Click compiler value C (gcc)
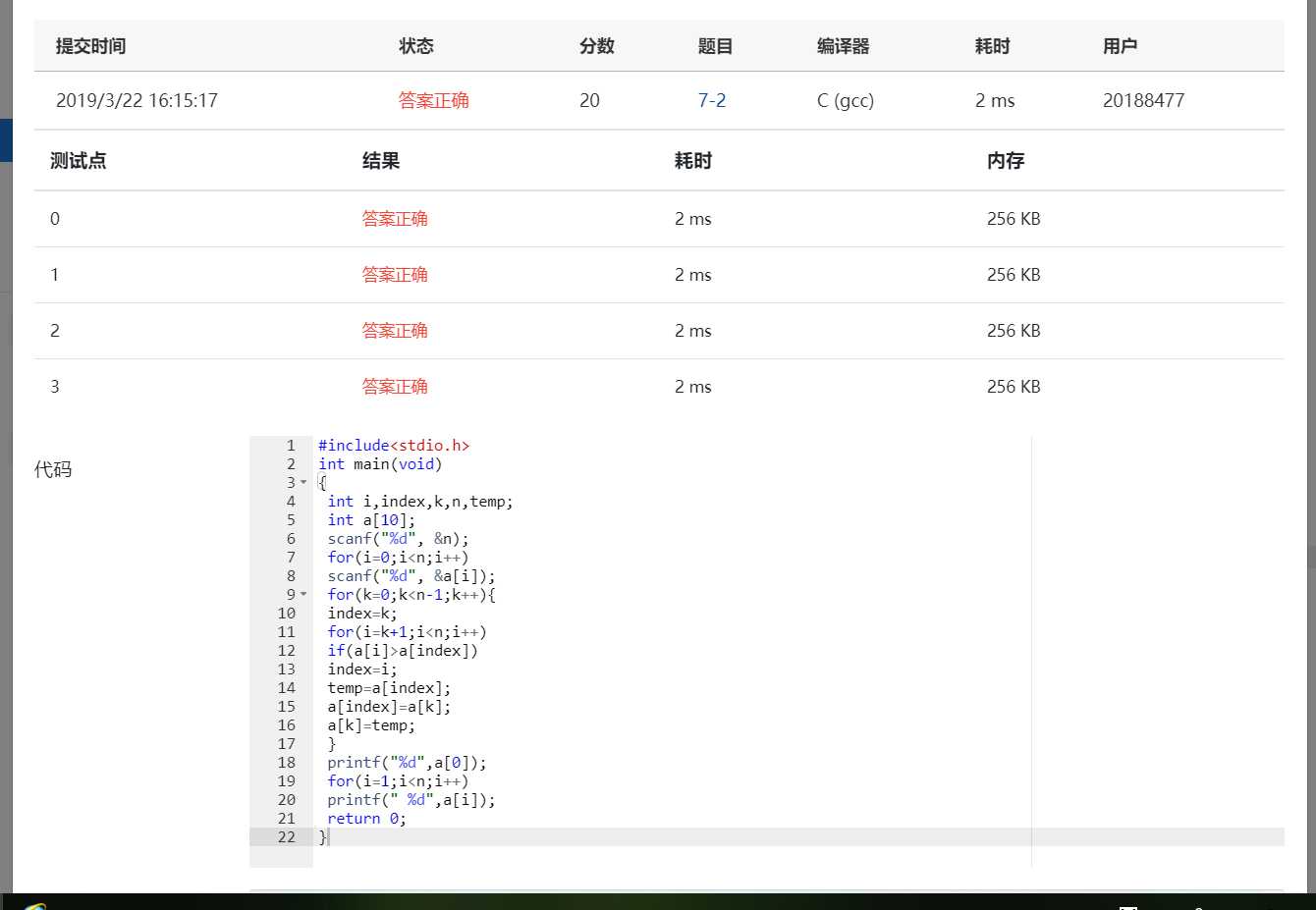The image size is (1316, 910). [x=845, y=100]
